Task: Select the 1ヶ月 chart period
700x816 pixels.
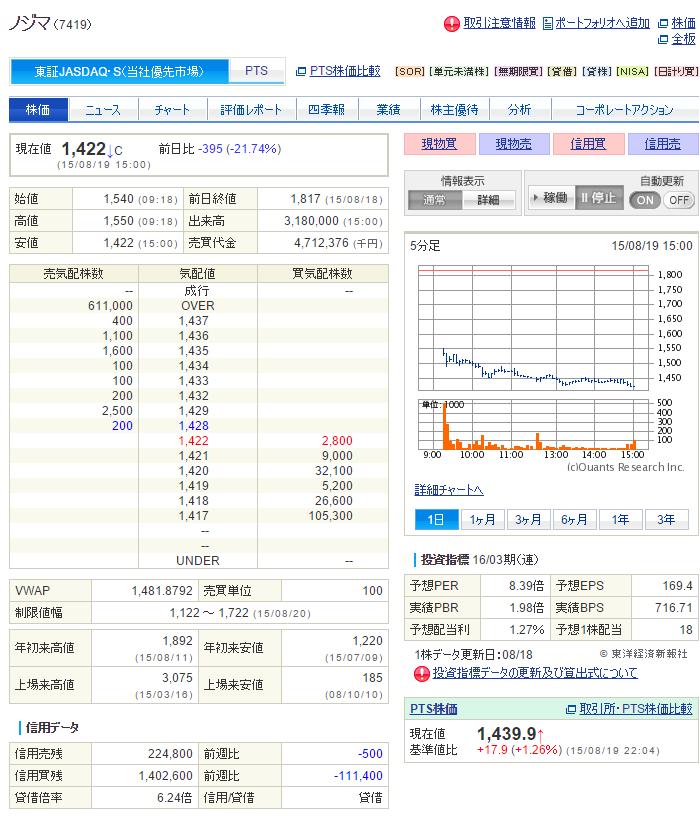Action: [x=482, y=519]
